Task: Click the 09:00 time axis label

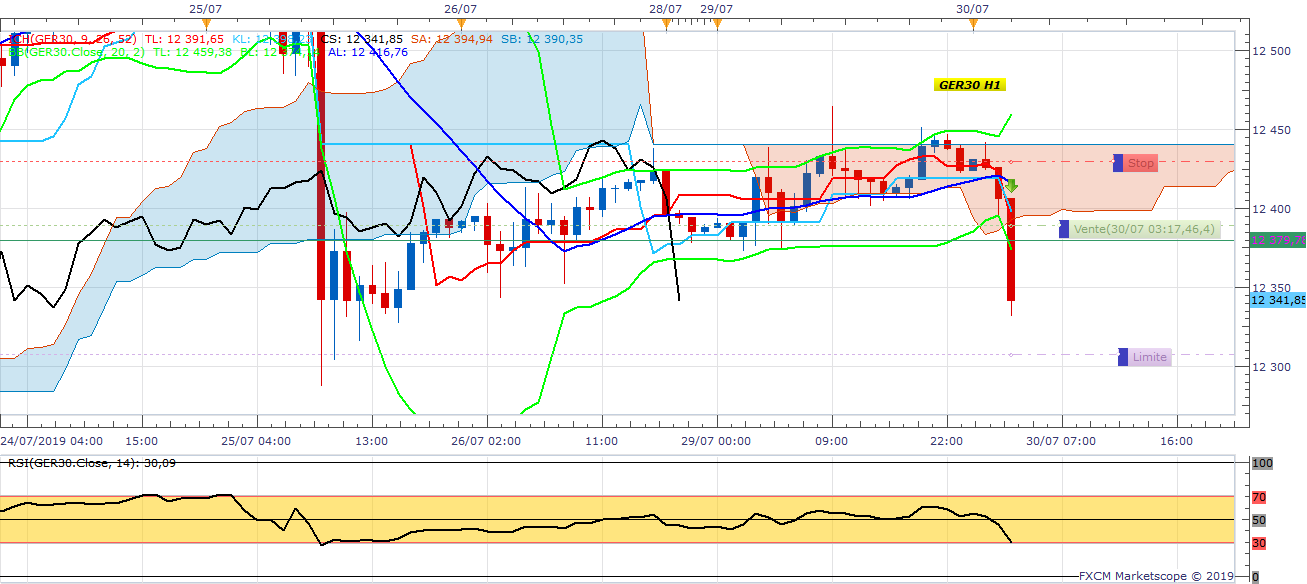Action: pos(831,441)
